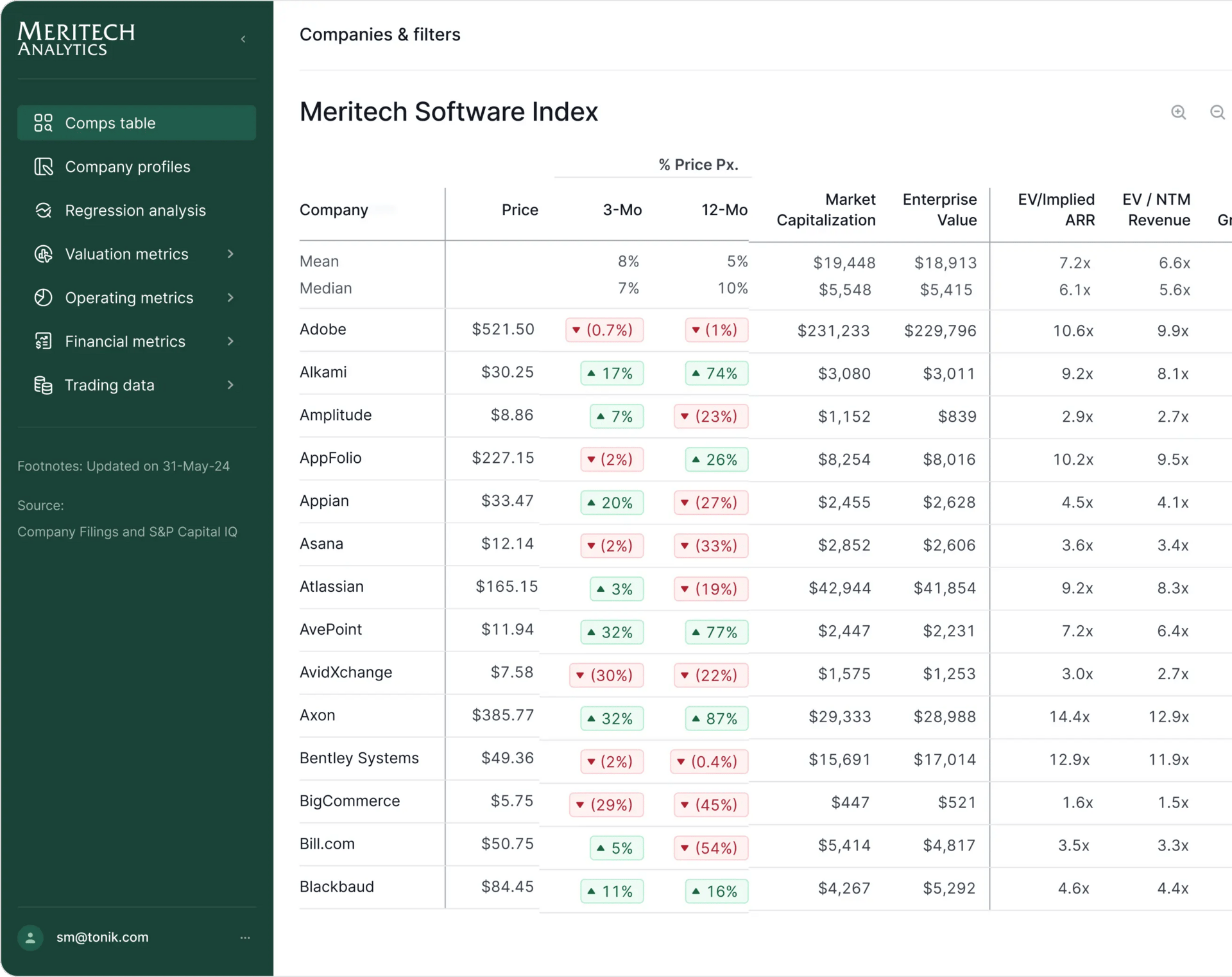The width and height of the screenshot is (1232, 977).
Task: Click the Financial metrics icon
Action: [43, 342]
